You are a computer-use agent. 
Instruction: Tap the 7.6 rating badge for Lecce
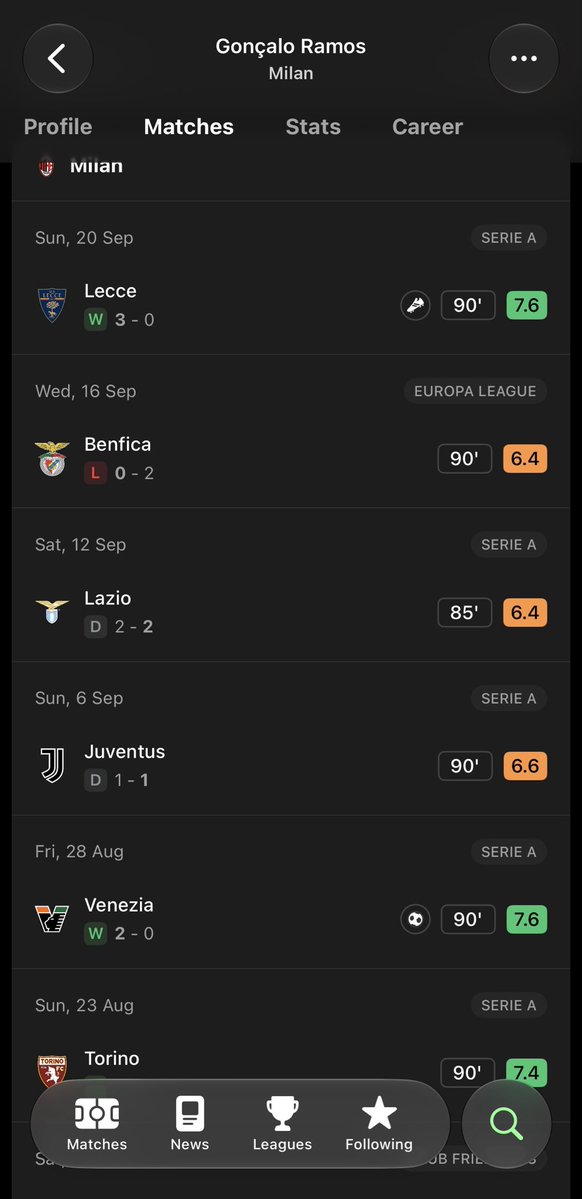click(x=527, y=306)
